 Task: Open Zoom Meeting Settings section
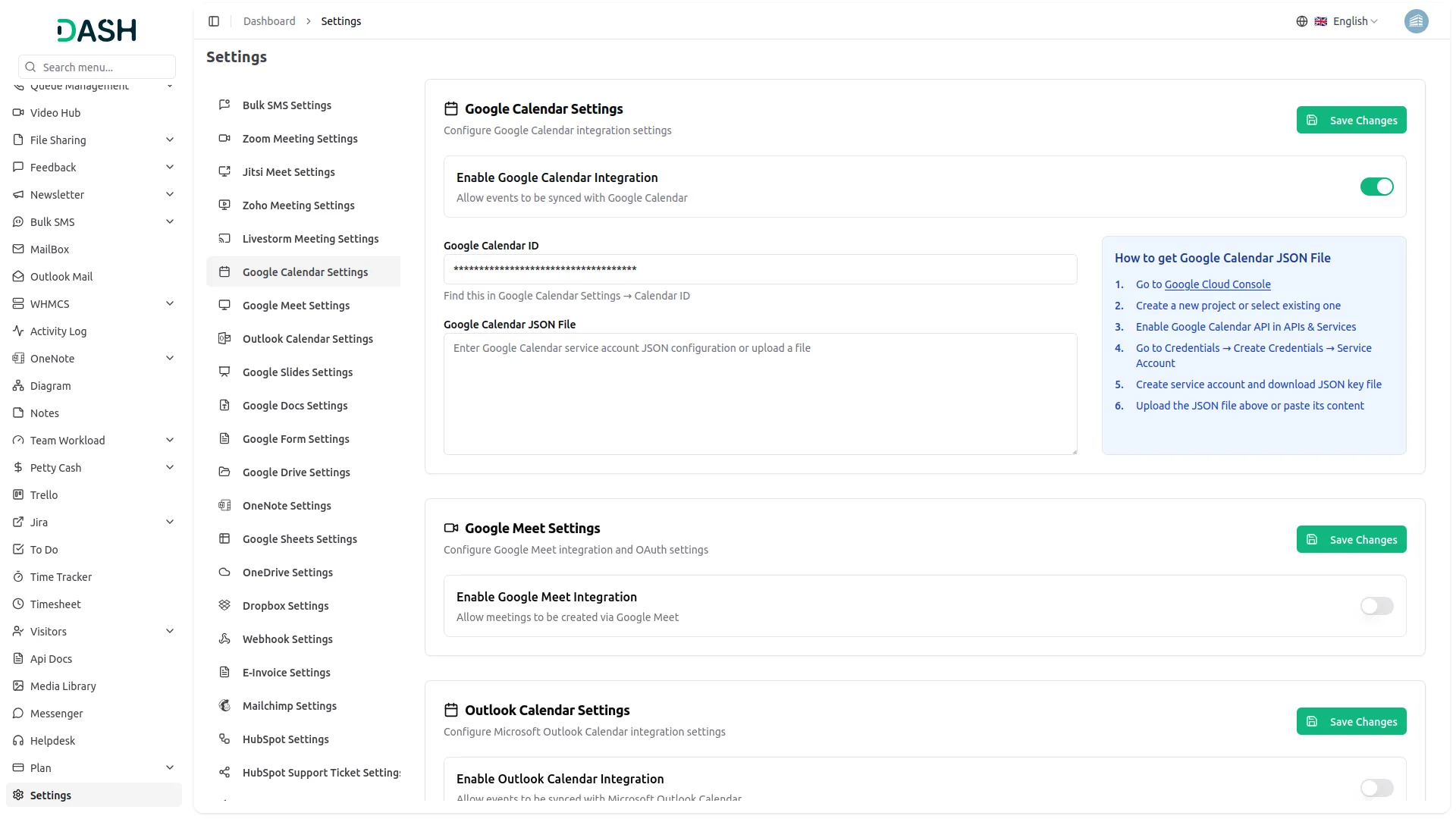click(x=300, y=139)
